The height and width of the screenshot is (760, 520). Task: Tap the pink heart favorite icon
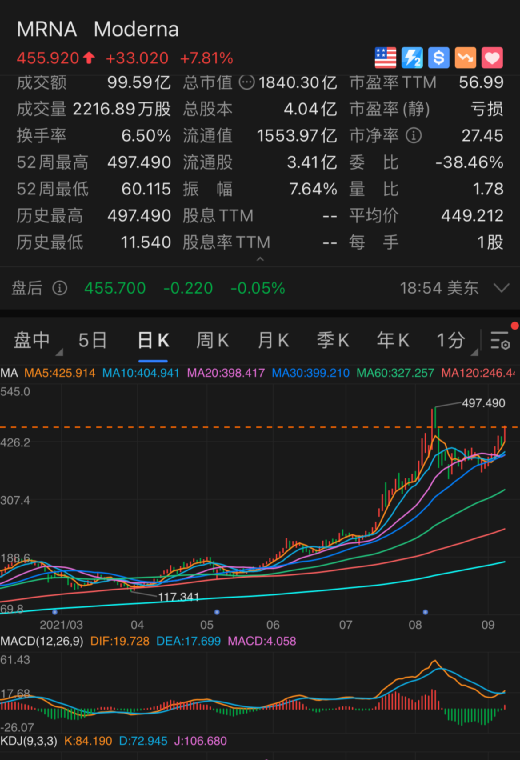(x=492, y=58)
